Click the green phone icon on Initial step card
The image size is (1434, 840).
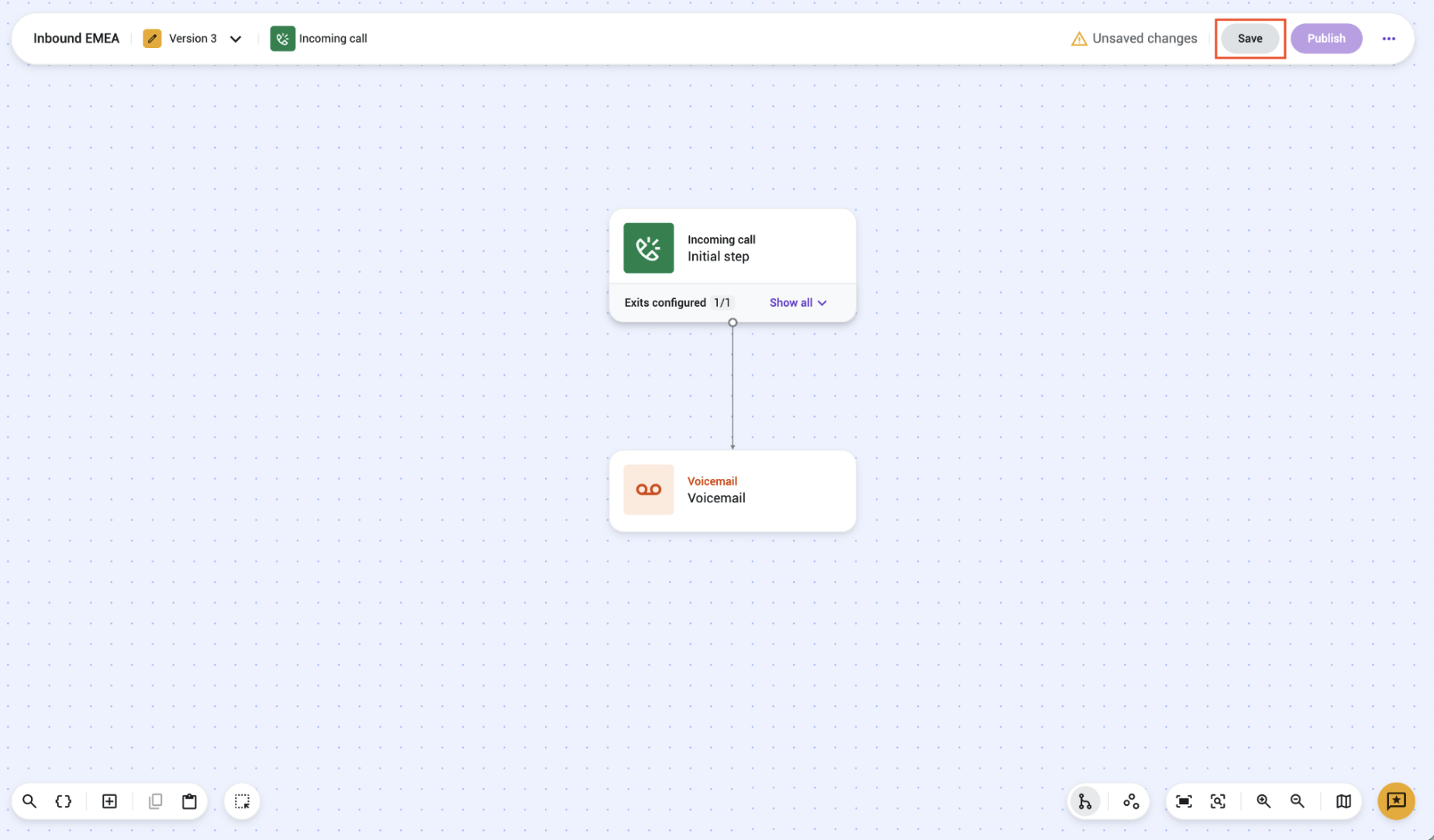pos(648,248)
